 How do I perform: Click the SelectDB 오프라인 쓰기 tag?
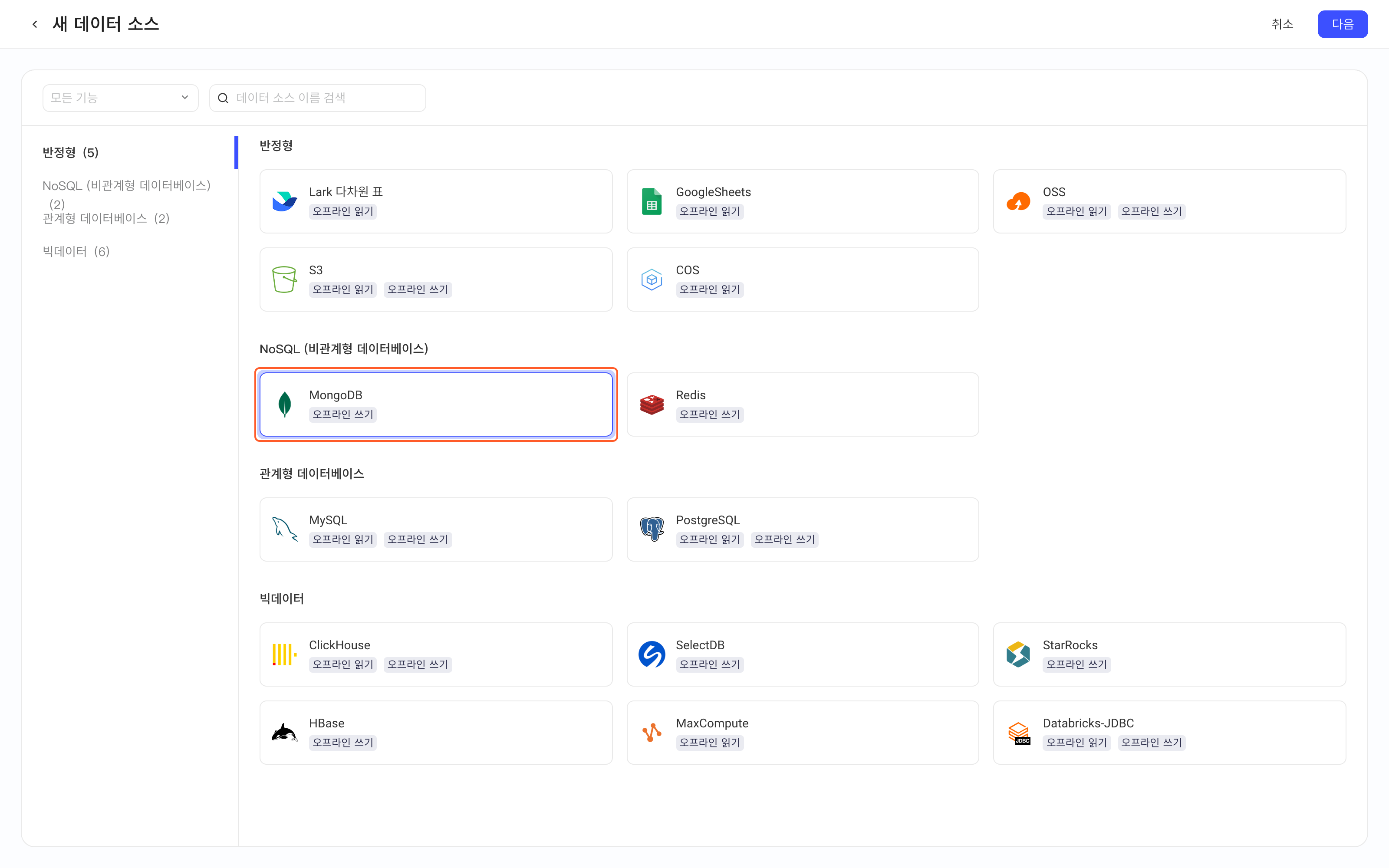709,664
